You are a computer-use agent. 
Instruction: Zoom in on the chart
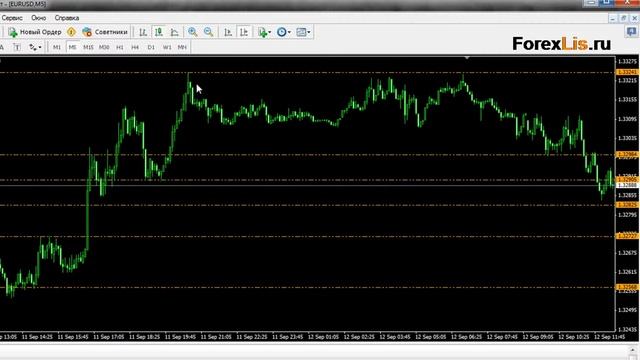[x=193, y=32]
